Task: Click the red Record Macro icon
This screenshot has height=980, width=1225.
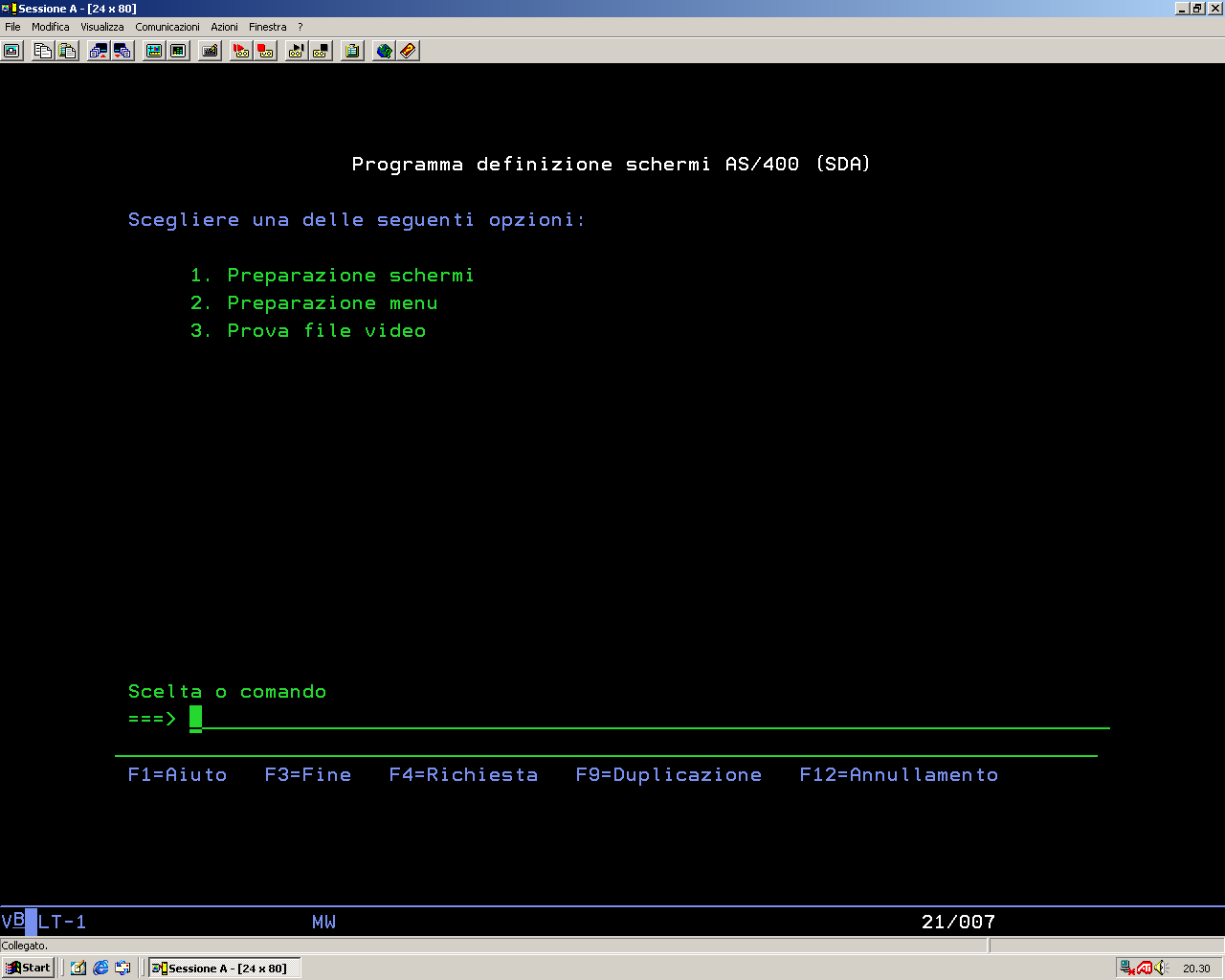Action: click(266, 51)
